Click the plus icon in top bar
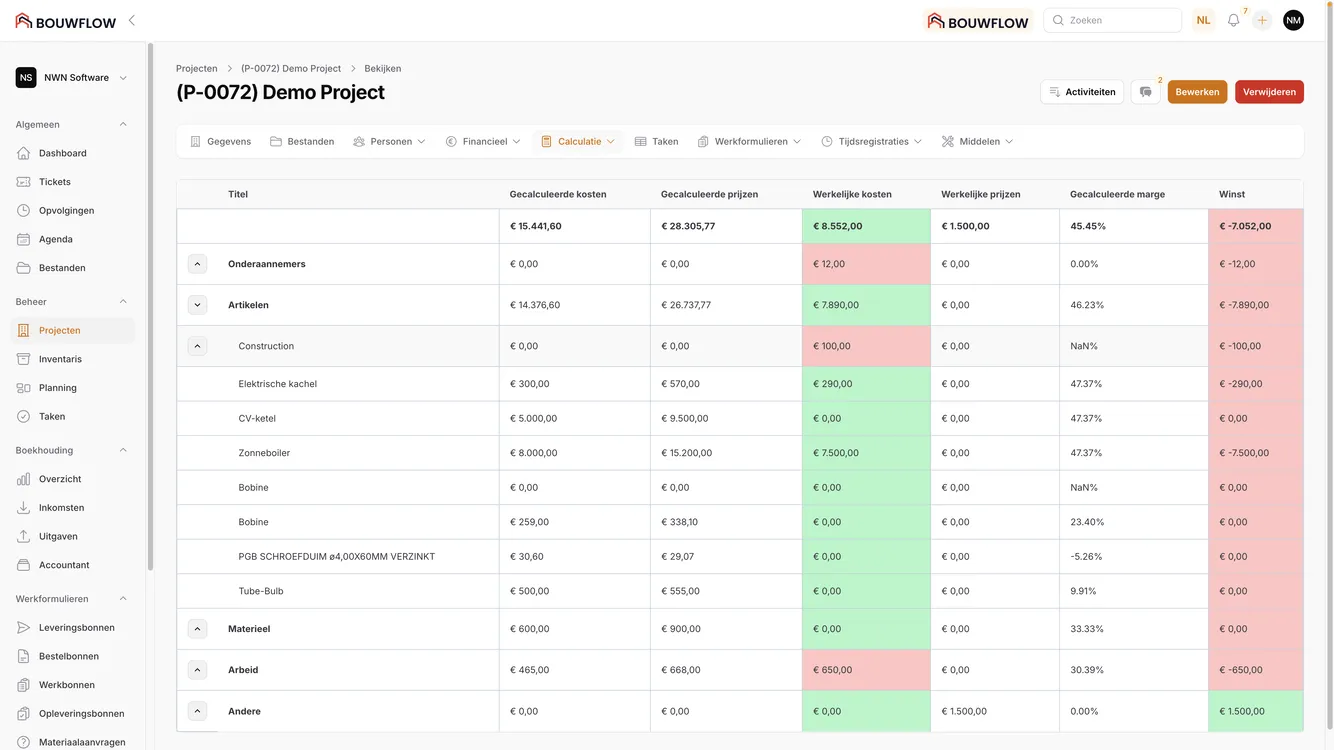1334x750 pixels. click(1262, 20)
